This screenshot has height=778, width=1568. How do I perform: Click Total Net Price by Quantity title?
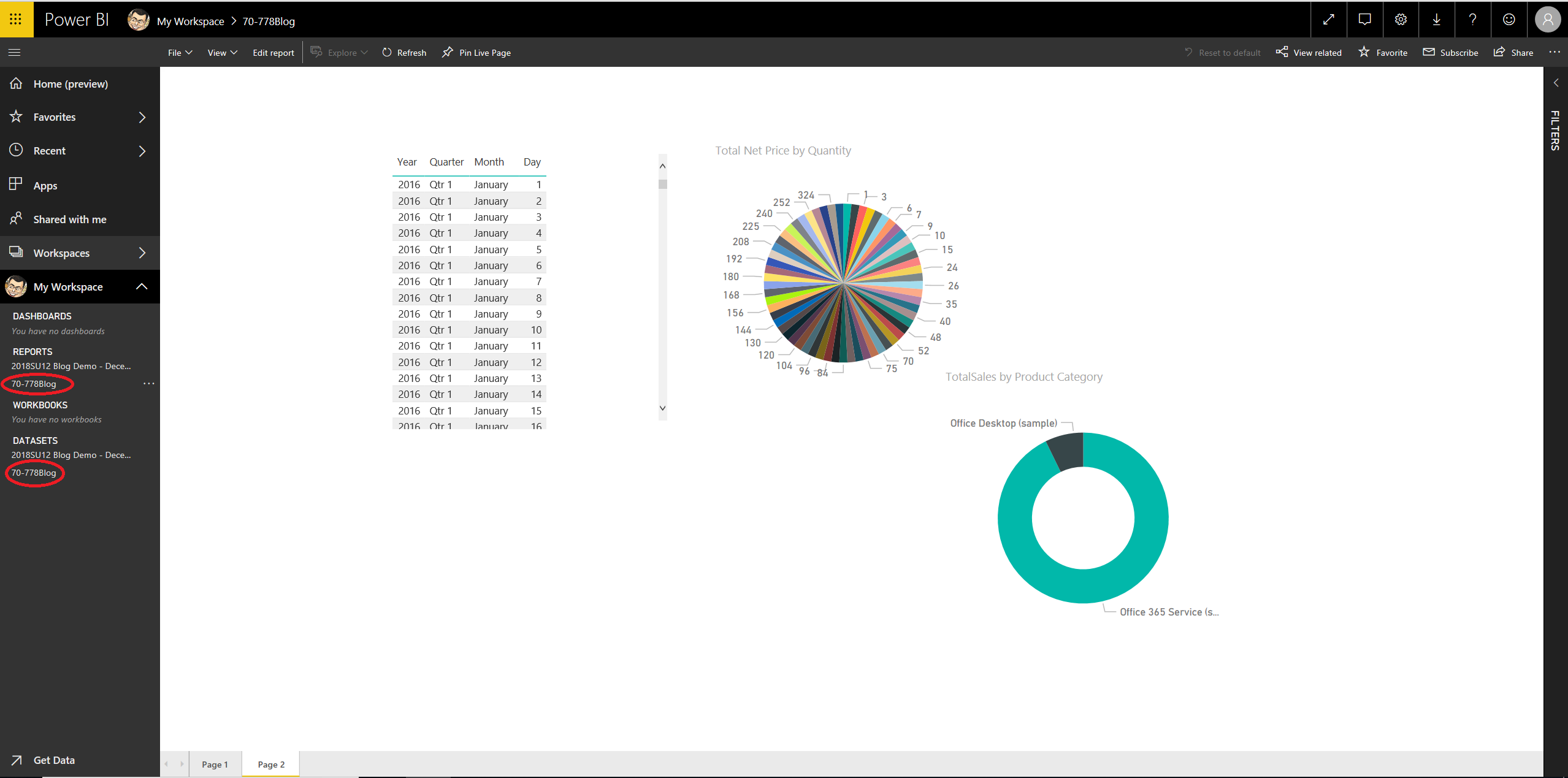[x=783, y=151]
